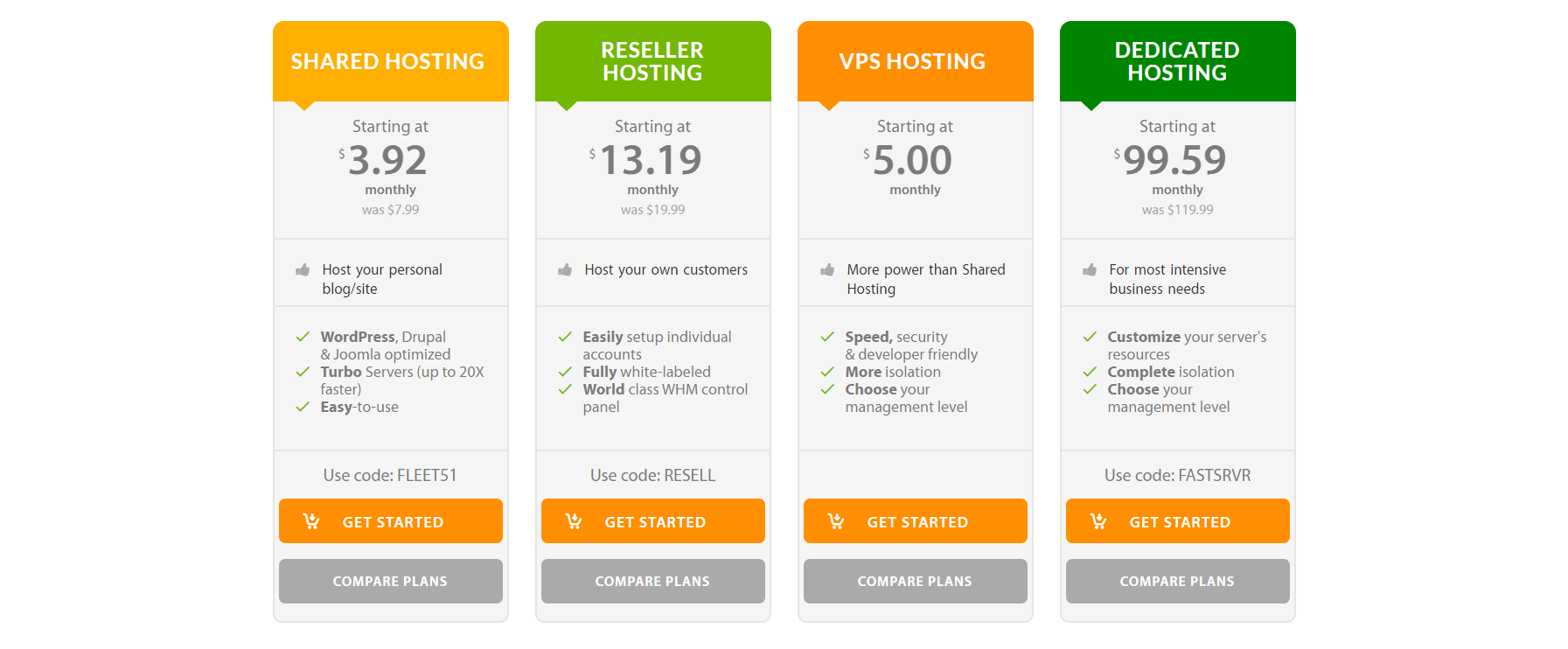Click the cart icon in Reseller Hosting Get Started
The height and width of the screenshot is (649, 1568).
(573, 521)
